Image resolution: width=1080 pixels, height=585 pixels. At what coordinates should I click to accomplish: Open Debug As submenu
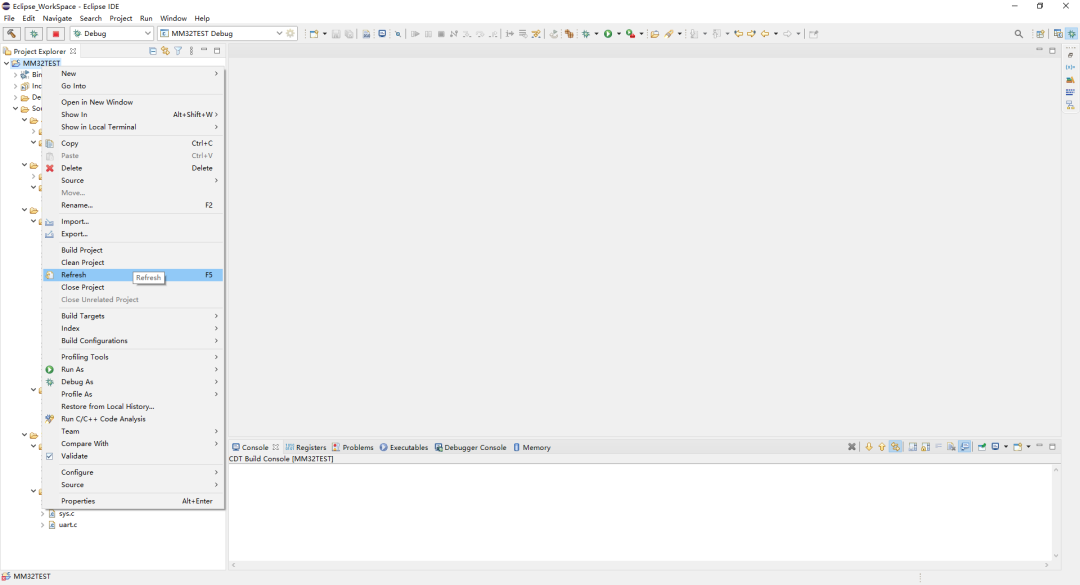[x=134, y=382]
